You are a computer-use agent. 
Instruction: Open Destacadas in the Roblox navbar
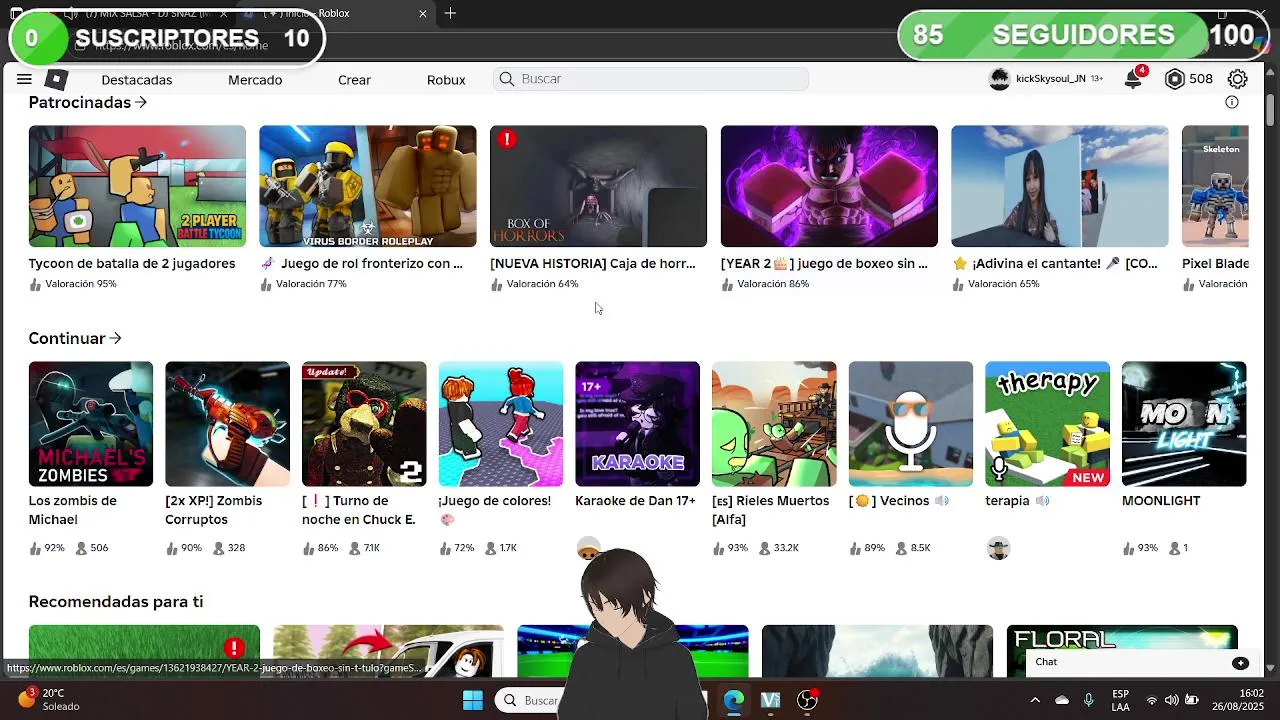point(137,79)
